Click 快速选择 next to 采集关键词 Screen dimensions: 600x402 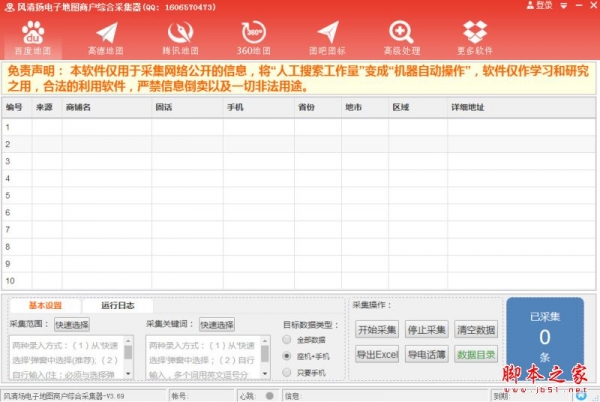pyautogui.click(x=217, y=325)
